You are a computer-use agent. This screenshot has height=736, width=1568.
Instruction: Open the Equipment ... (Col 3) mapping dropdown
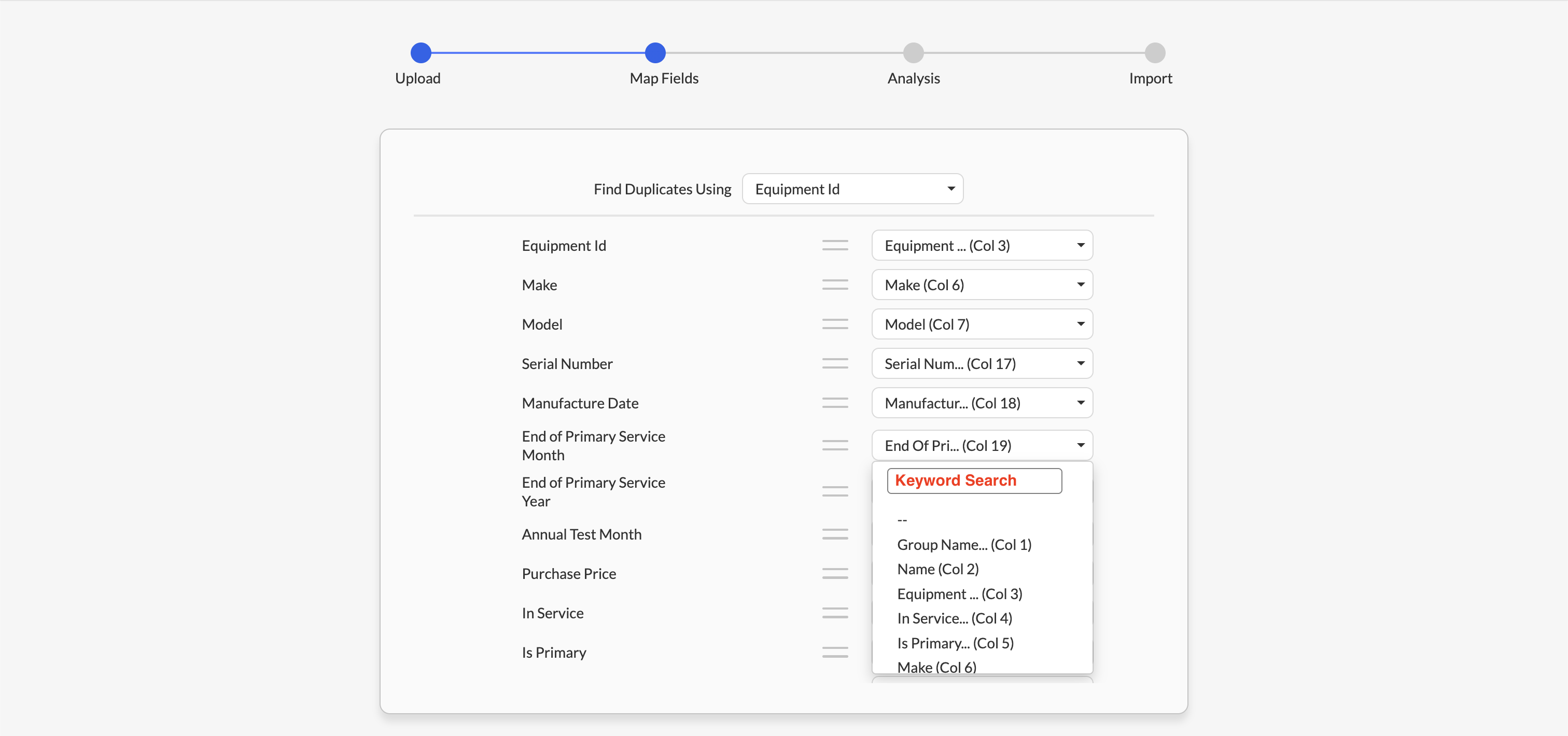coord(982,245)
